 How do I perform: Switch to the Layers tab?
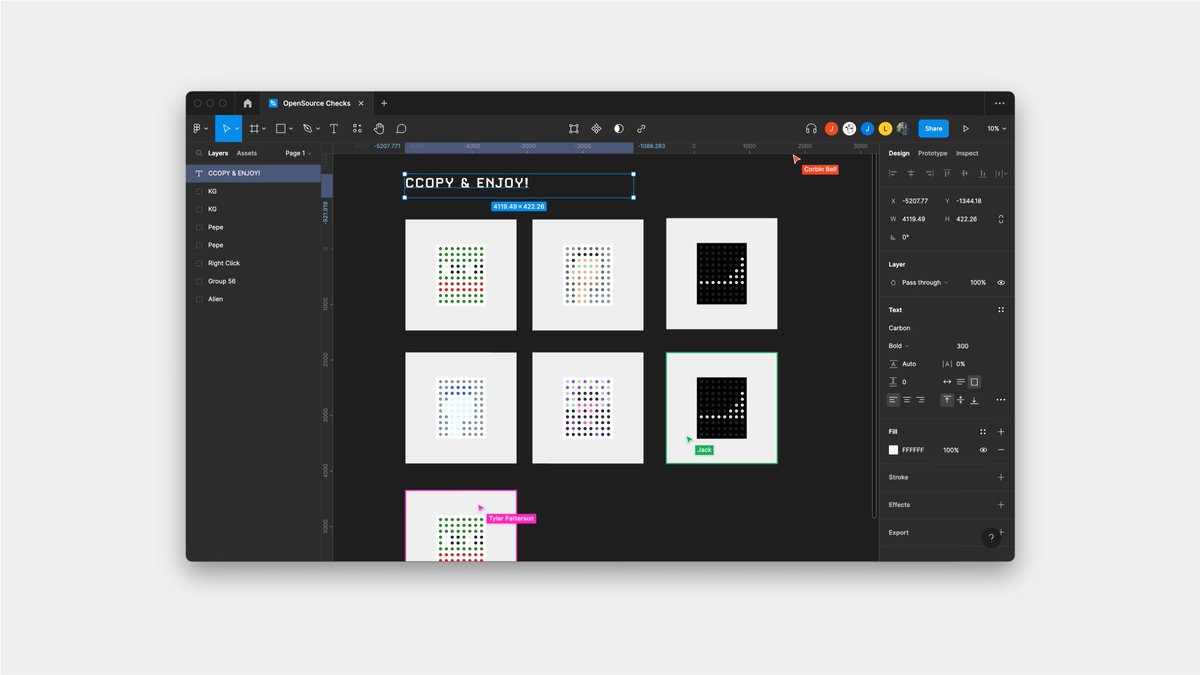[218, 153]
